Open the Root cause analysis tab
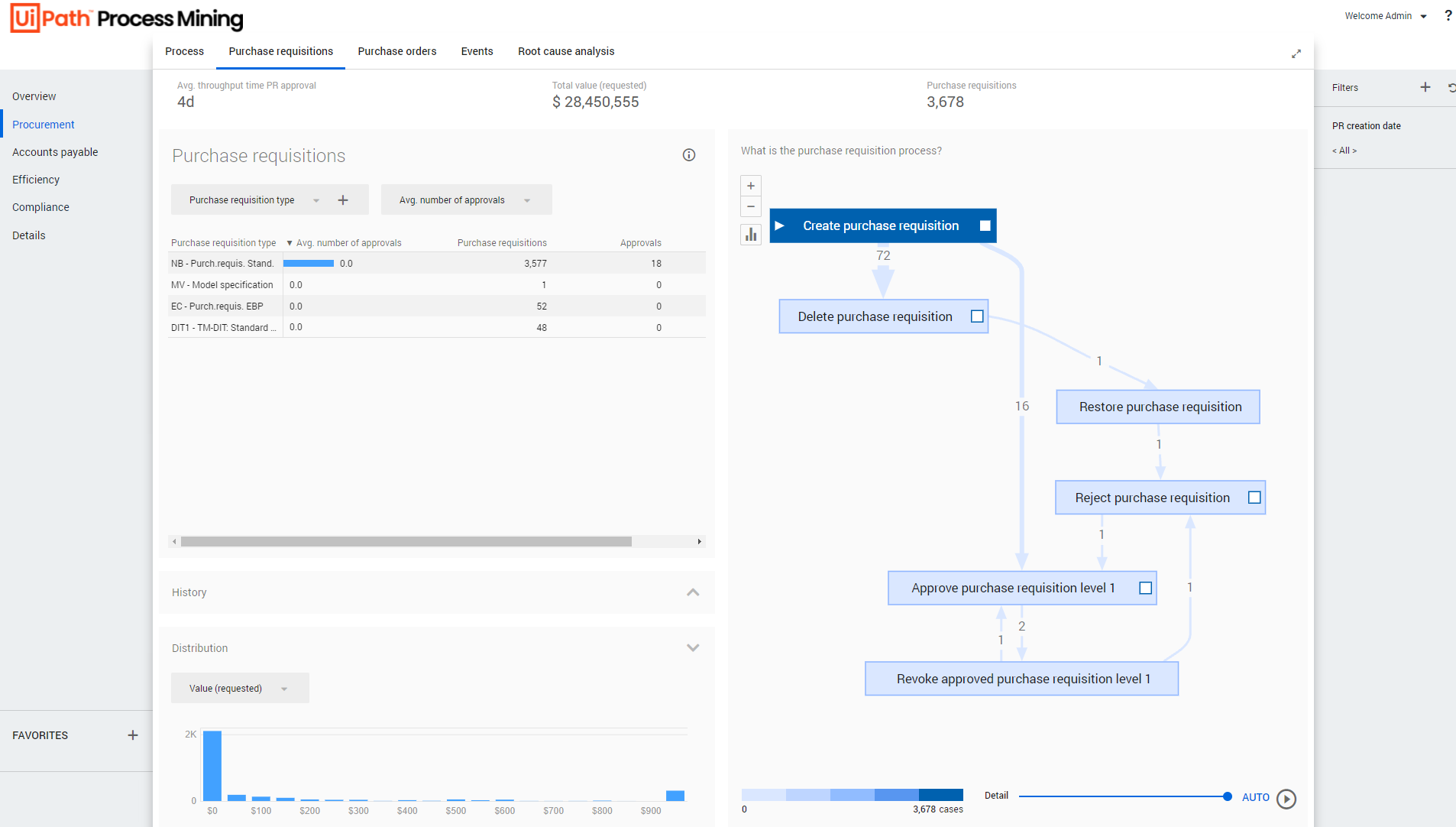The height and width of the screenshot is (827, 1456). 565,51
